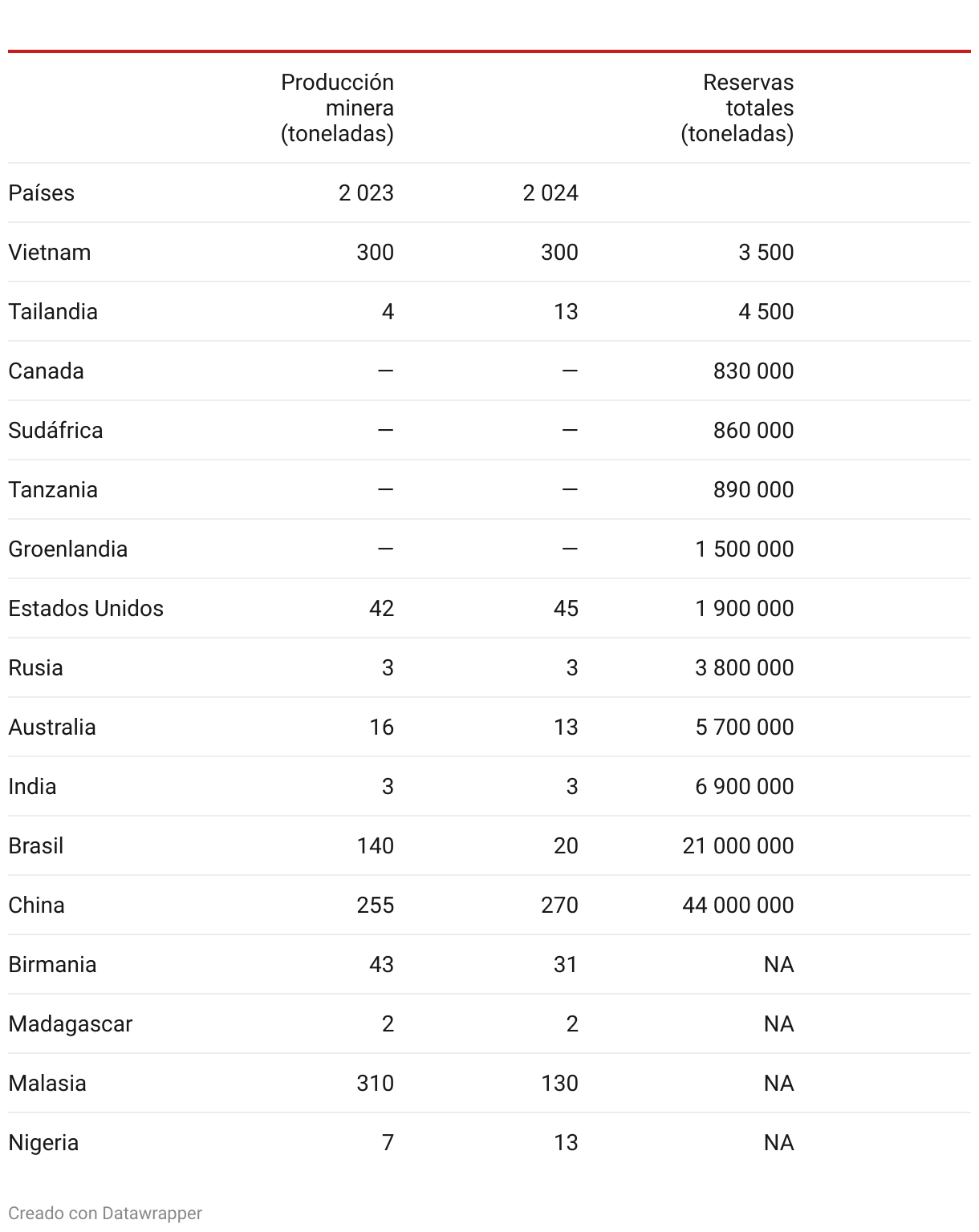Click the Países header cell
Viewport: 979px width, 1232px height.
click(x=41, y=192)
